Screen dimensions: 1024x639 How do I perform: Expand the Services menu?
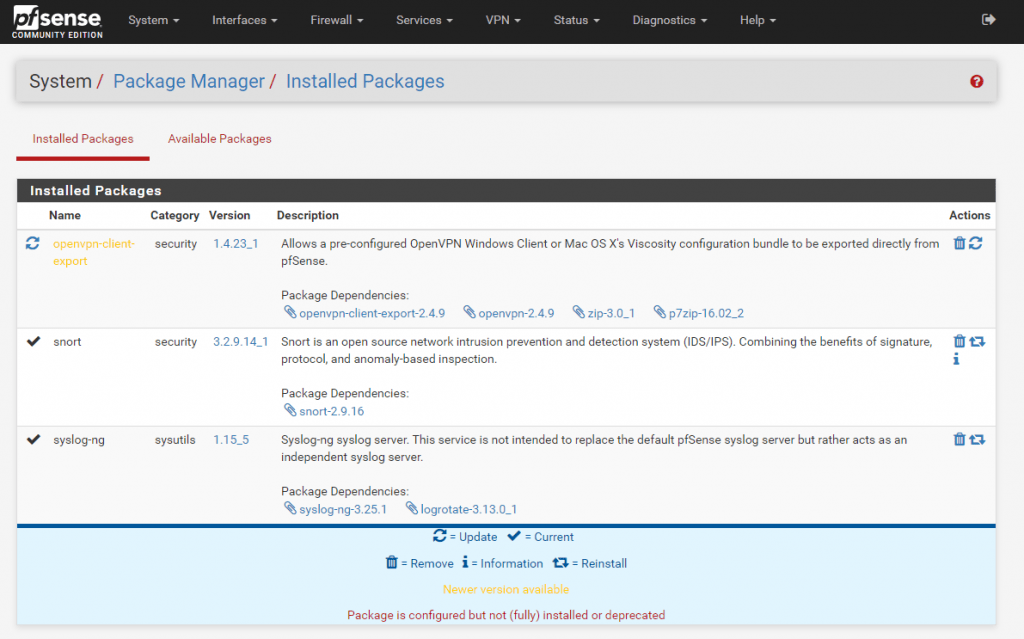click(x=424, y=20)
